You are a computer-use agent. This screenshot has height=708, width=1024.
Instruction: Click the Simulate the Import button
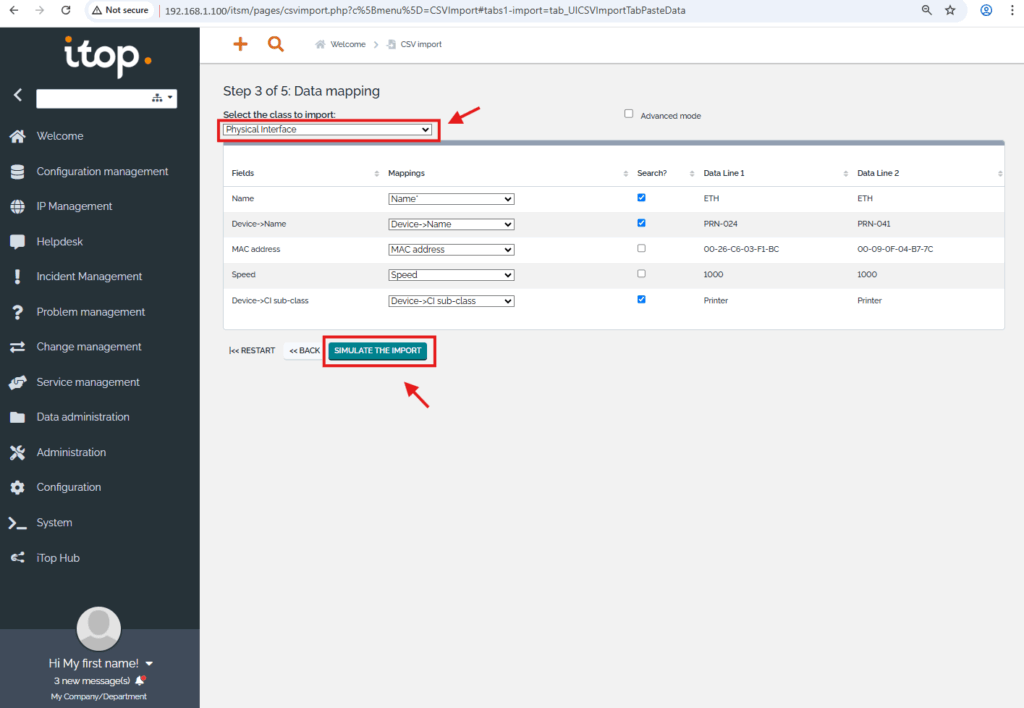(378, 351)
